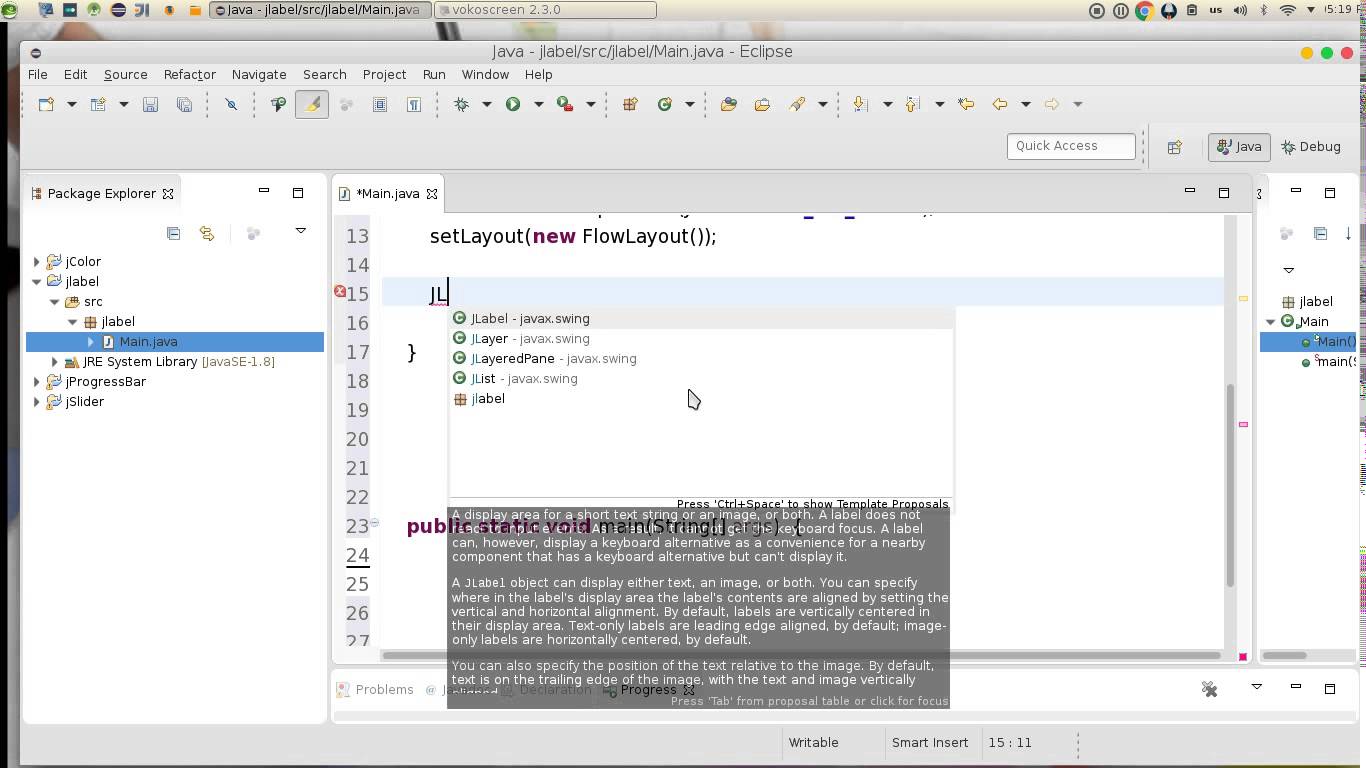Image resolution: width=1366 pixels, height=768 pixels.
Task: Collapse All items in Package Explorer
Action: click(x=173, y=233)
